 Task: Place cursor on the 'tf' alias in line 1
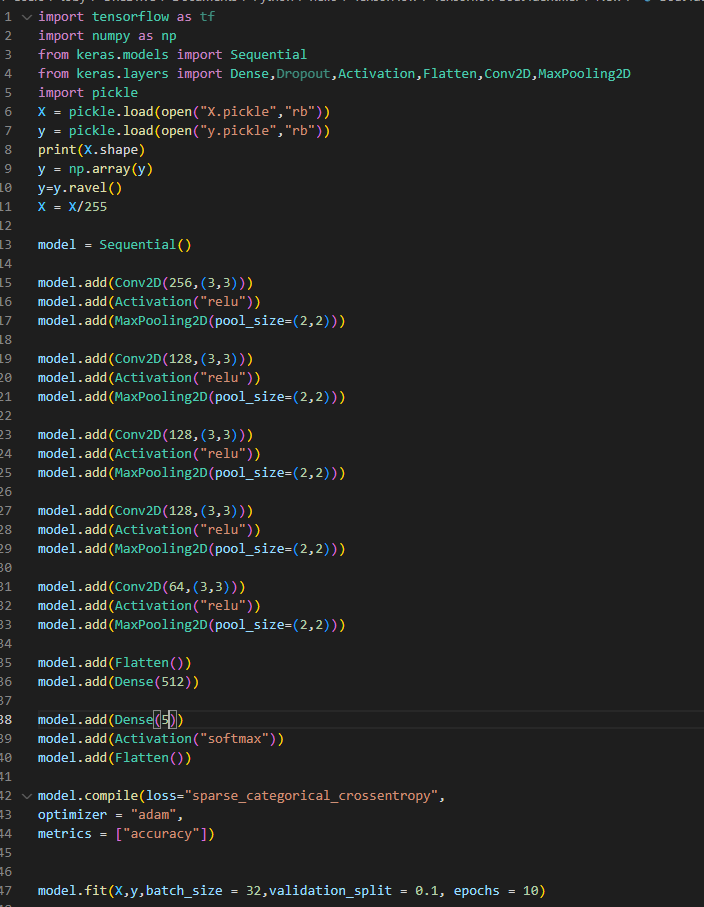[207, 17]
